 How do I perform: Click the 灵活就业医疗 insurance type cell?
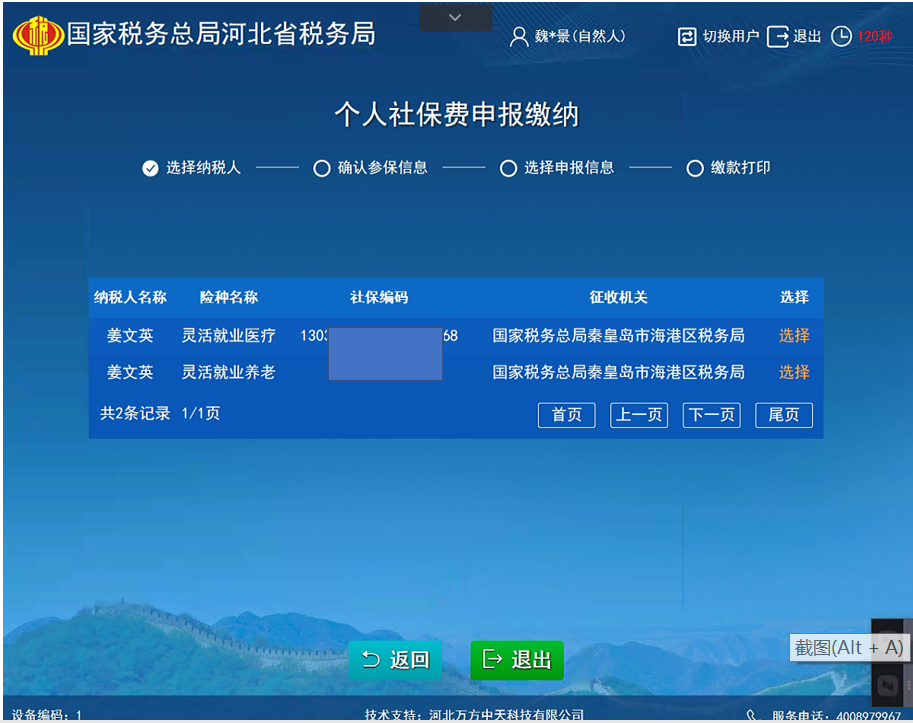coord(228,335)
